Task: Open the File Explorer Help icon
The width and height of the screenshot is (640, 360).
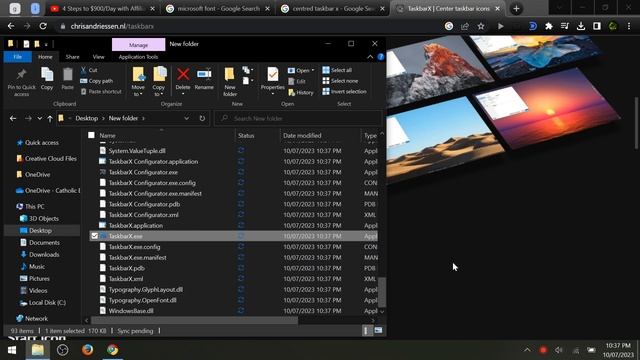Action: [x=380, y=57]
